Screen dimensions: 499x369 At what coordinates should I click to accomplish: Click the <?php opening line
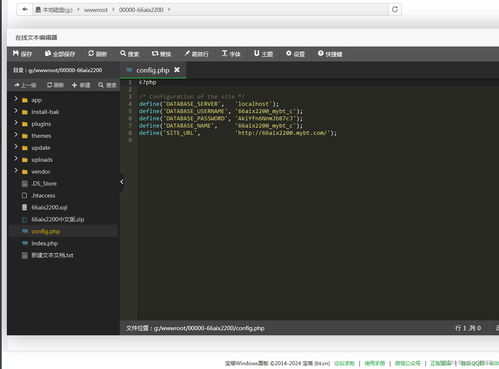click(x=147, y=82)
